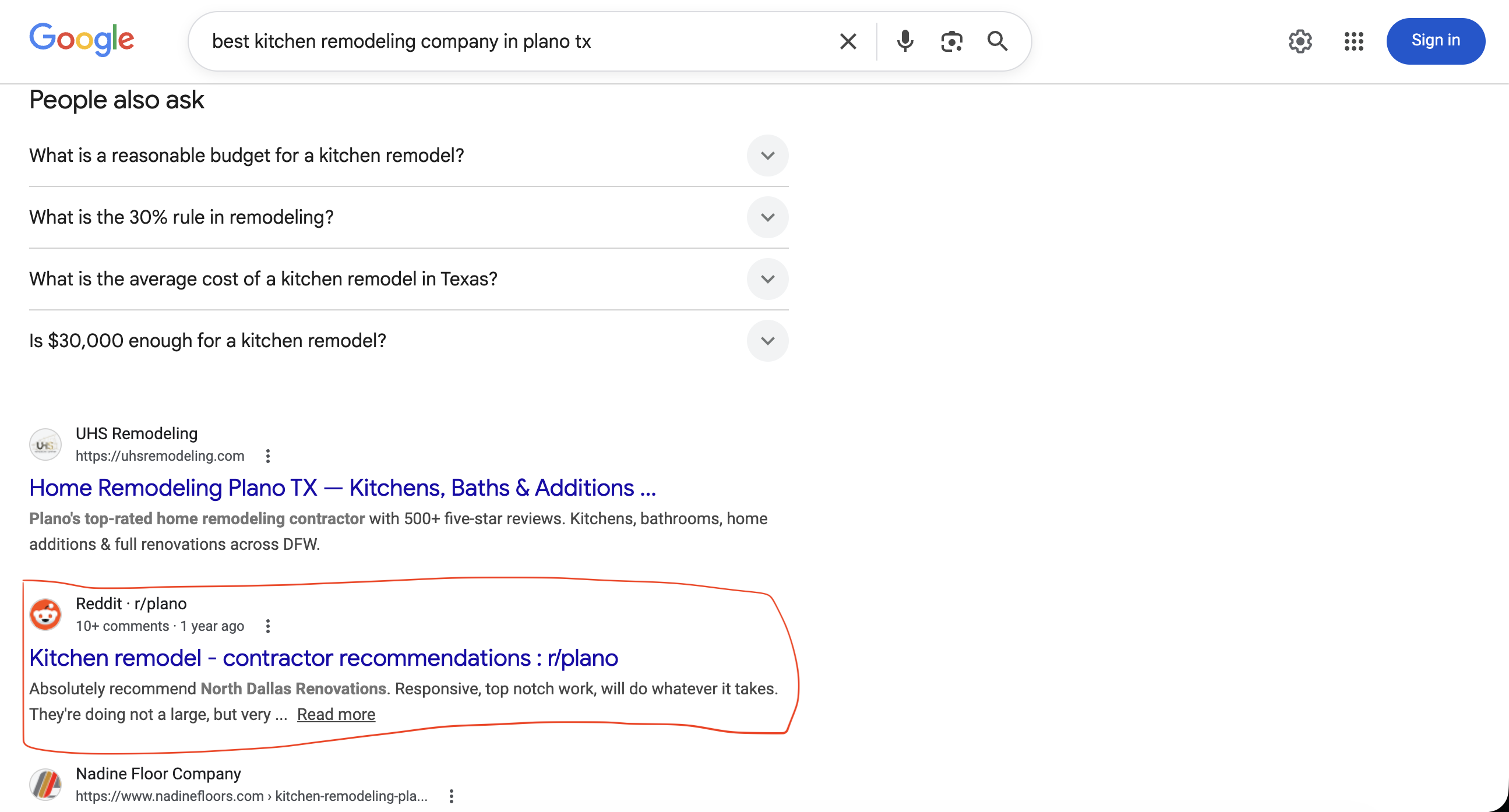Click the Nadine Floor Company favicon
Screen dimensions: 1509x812
45,785
